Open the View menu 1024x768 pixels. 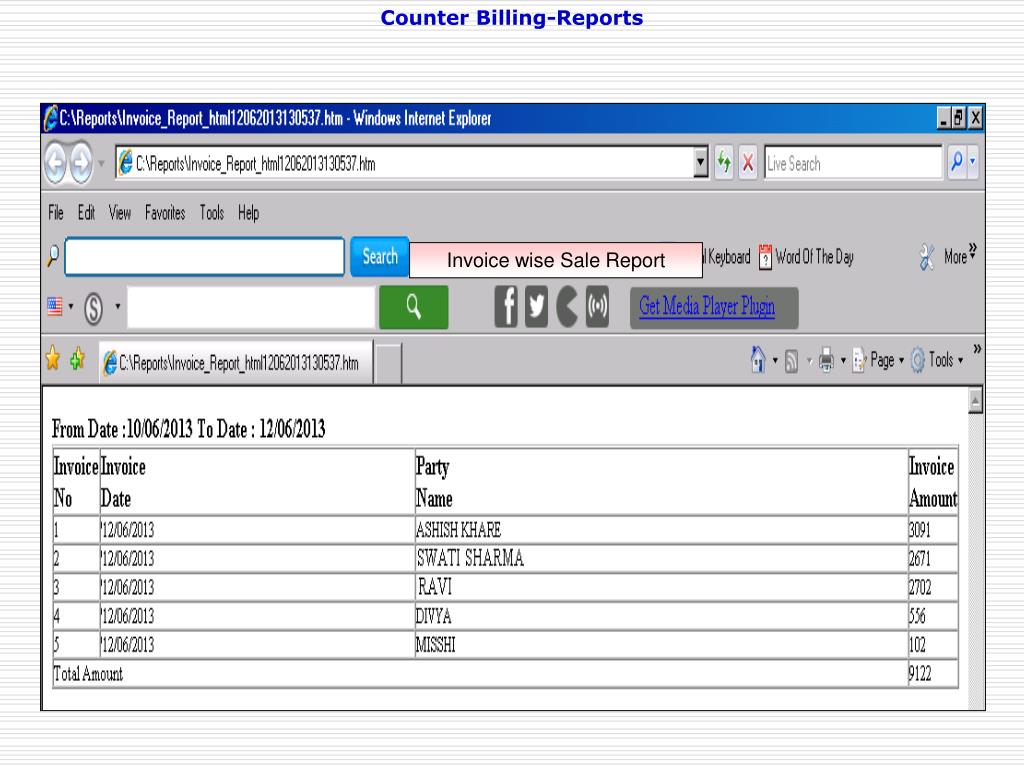coord(120,213)
